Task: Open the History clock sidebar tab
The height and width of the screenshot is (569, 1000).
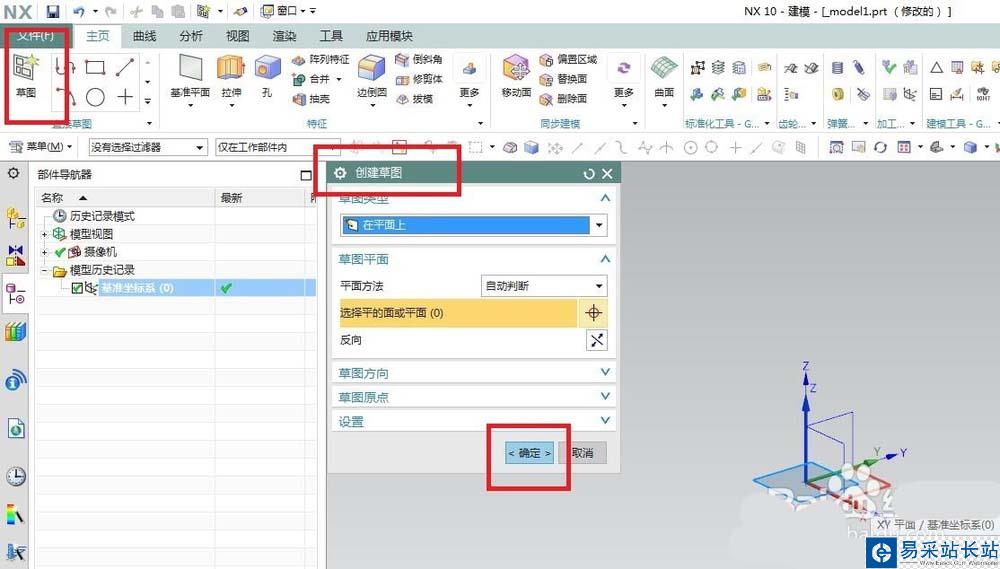Action: tap(16, 476)
